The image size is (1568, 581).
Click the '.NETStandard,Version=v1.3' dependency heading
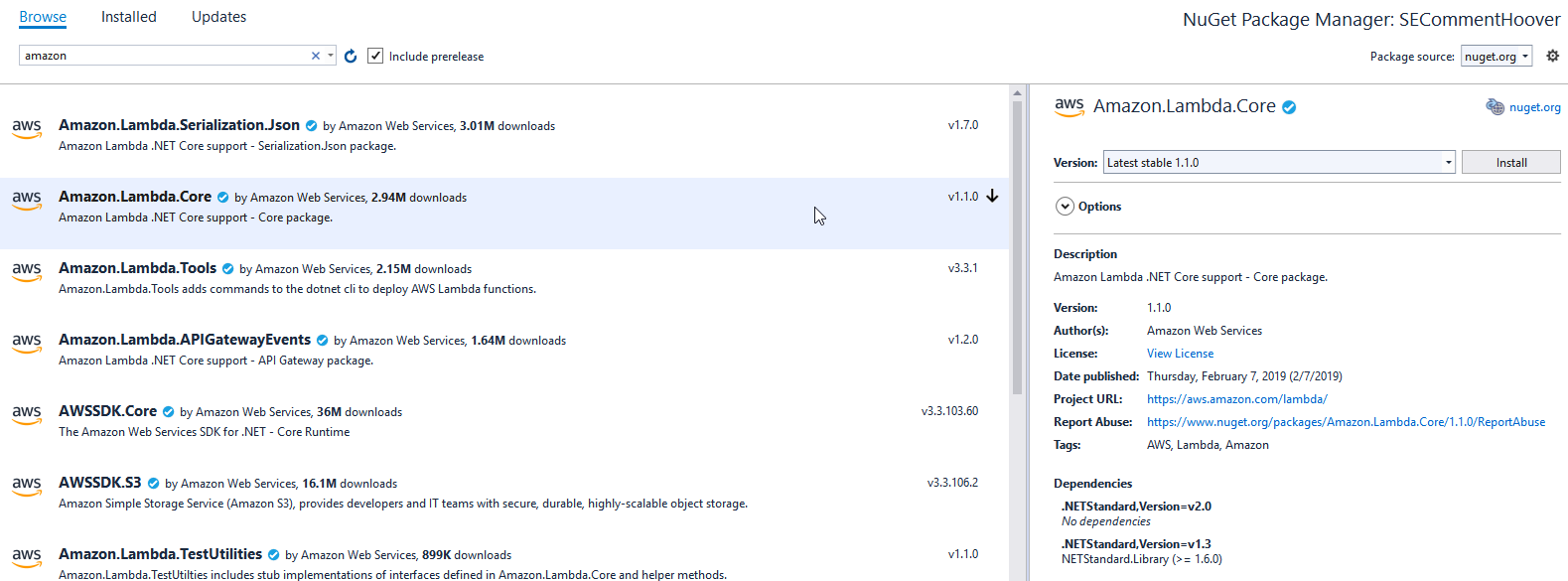[1136, 544]
